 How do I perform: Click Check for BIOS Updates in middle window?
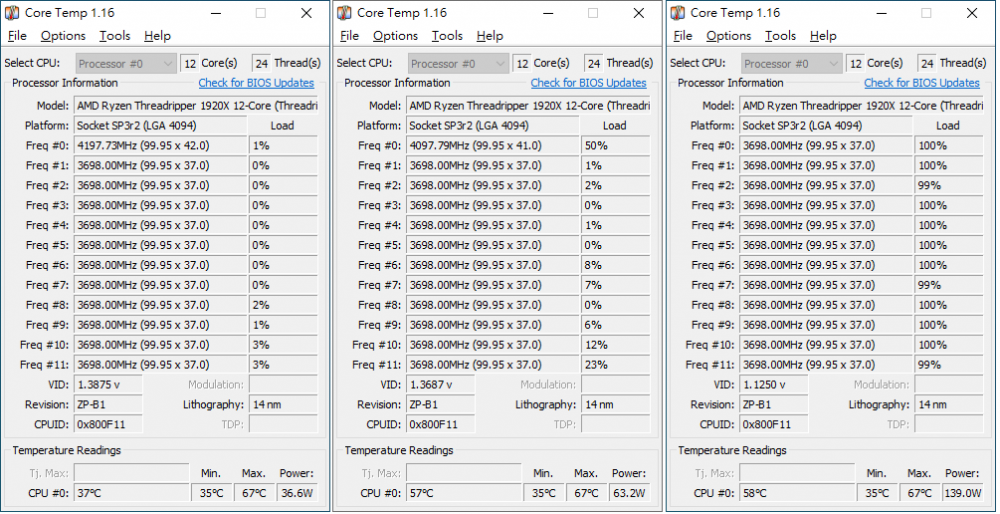(589, 83)
